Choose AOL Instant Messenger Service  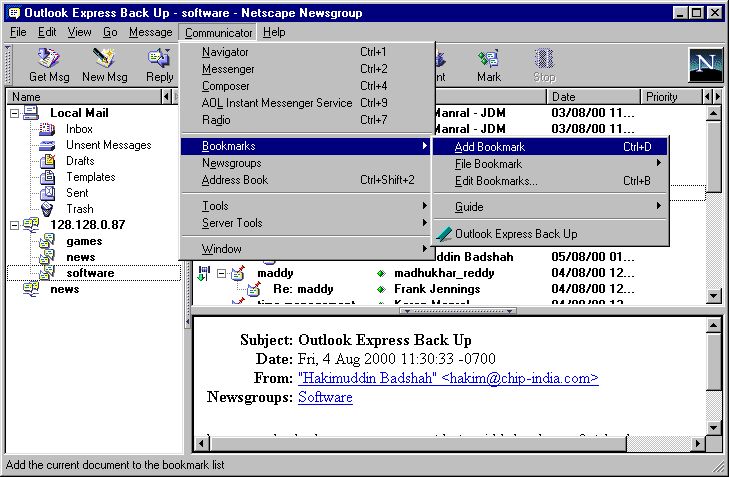point(305,103)
